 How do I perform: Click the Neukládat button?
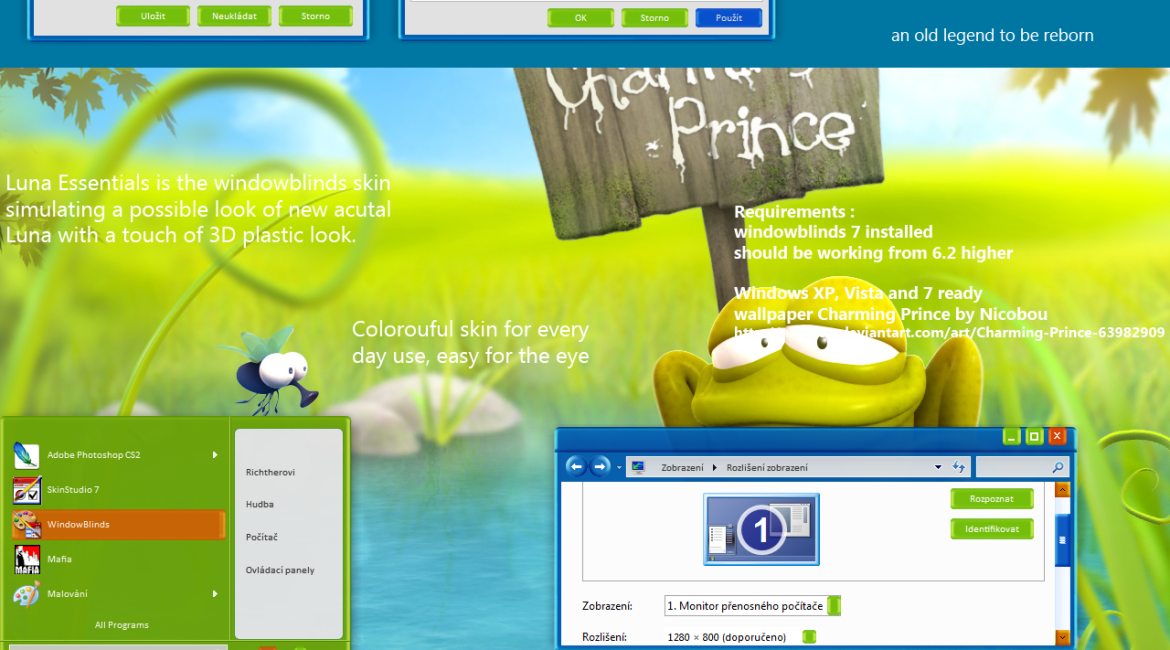coord(234,16)
